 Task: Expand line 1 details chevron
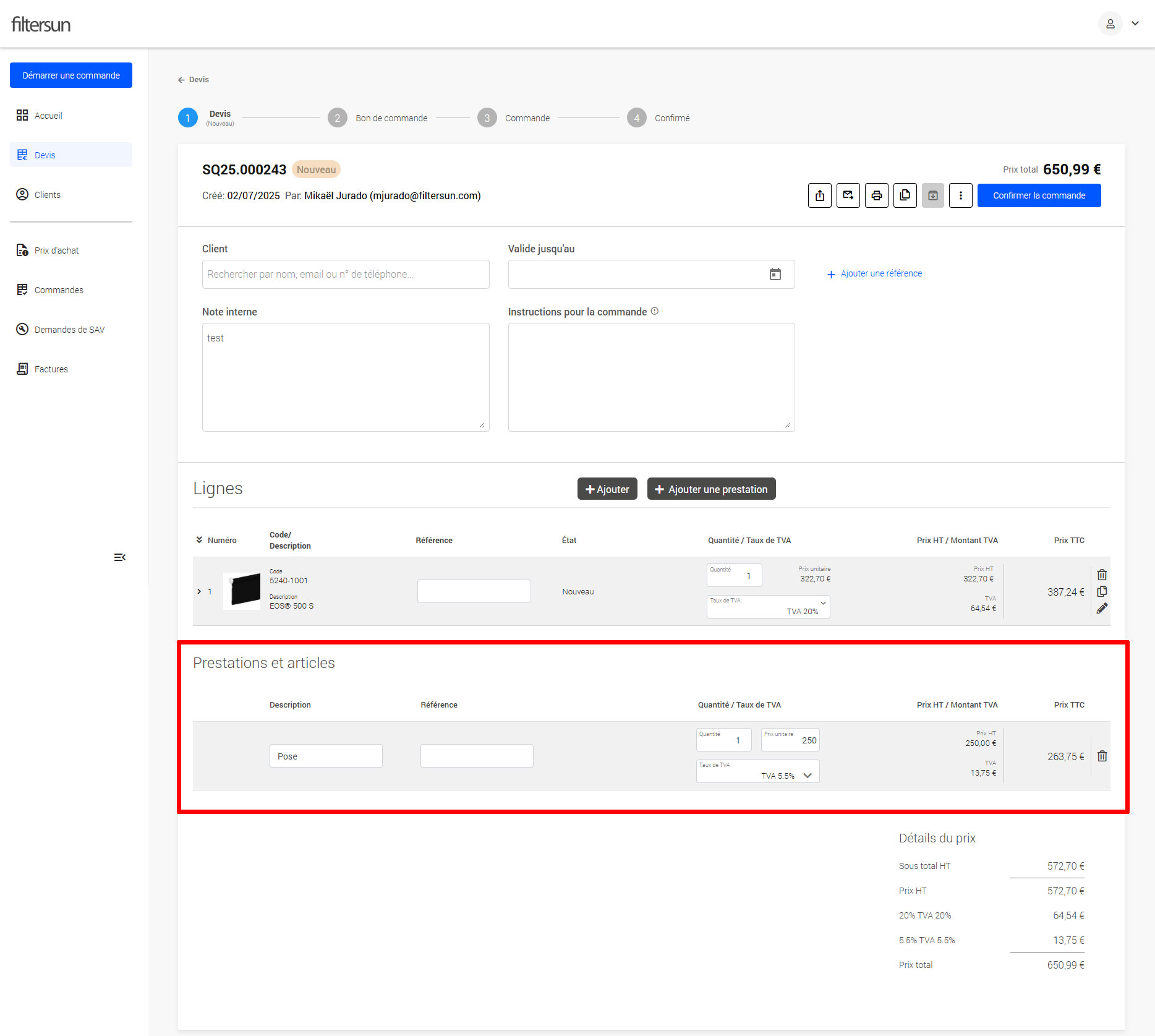point(199,592)
